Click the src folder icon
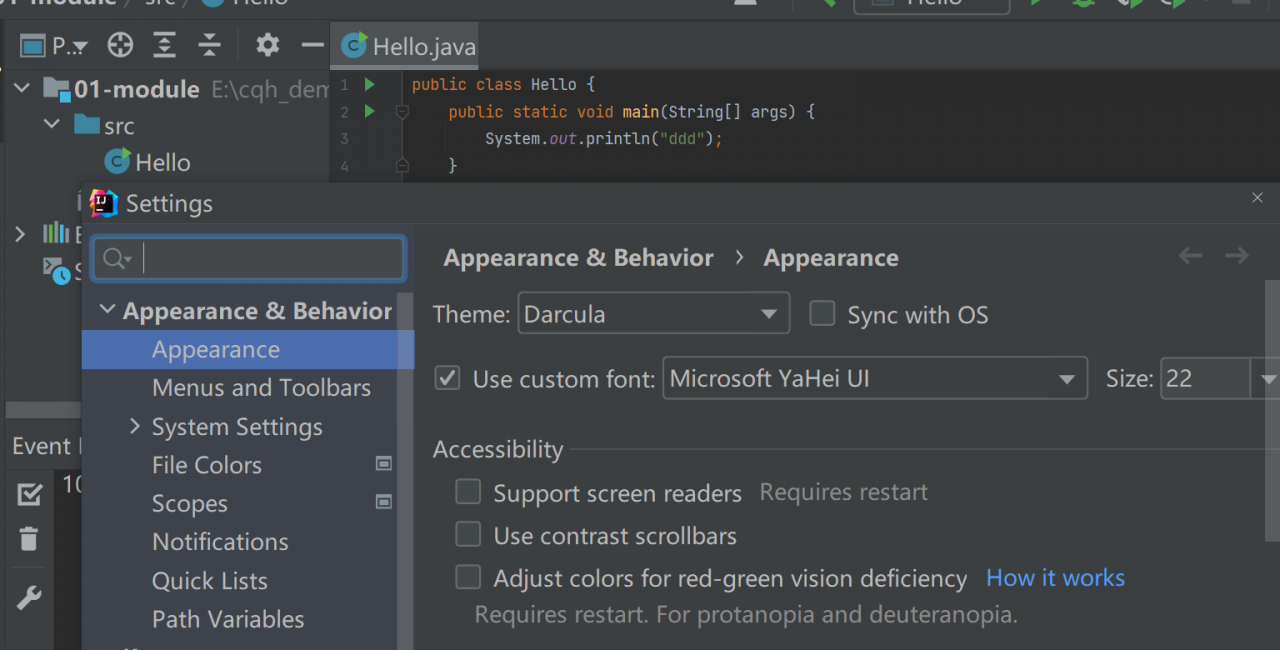The image size is (1280, 650). 87,126
